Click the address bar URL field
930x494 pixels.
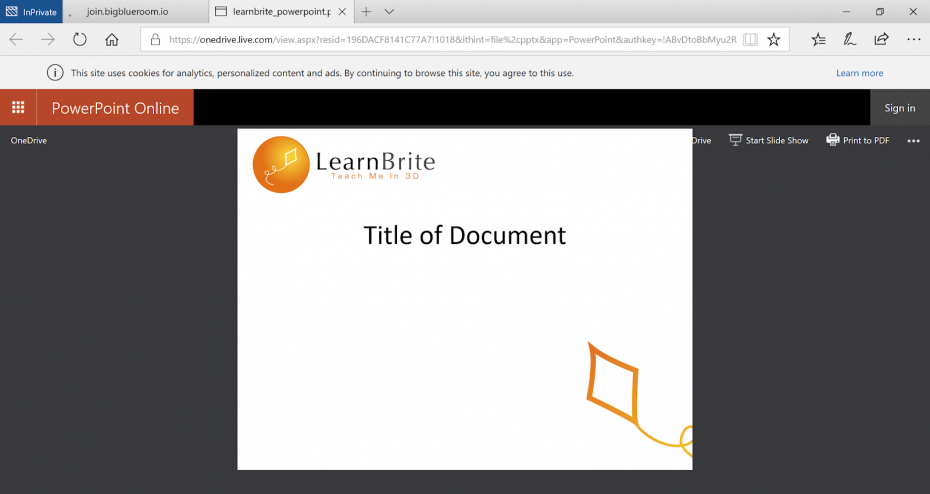[453, 40]
